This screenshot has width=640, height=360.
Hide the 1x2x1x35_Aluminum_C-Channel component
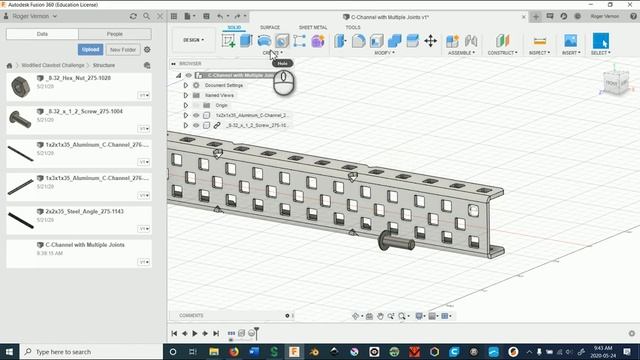click(196, 115)
